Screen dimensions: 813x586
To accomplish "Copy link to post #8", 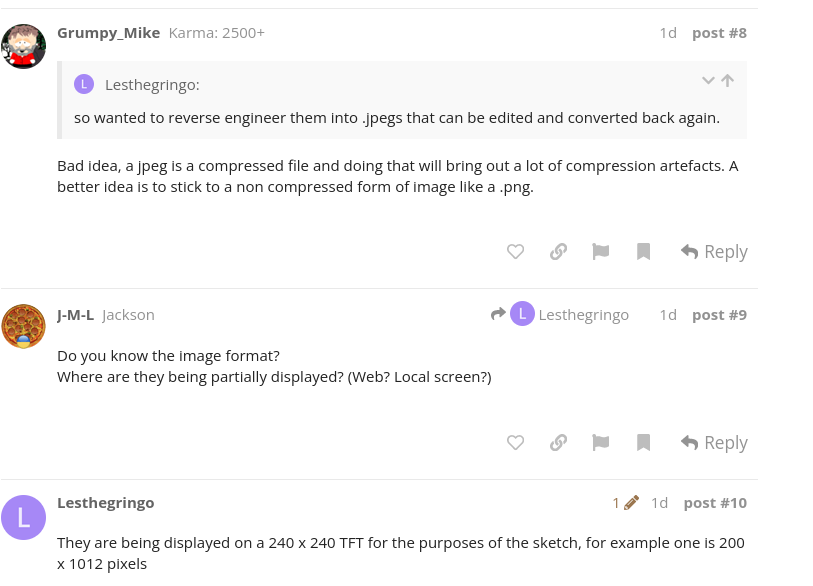I will tap(559, 252).
